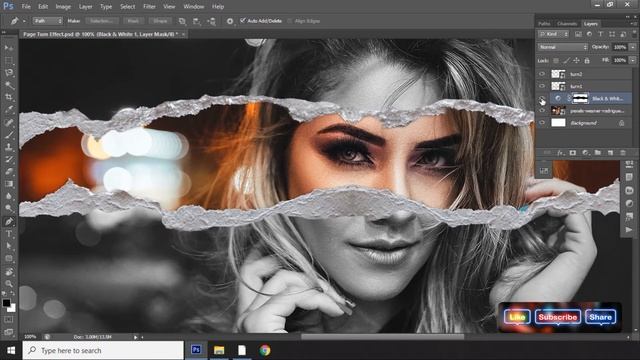640x360 pixels.
Task: Toggle lock position icon
Action: pos(576,60)
